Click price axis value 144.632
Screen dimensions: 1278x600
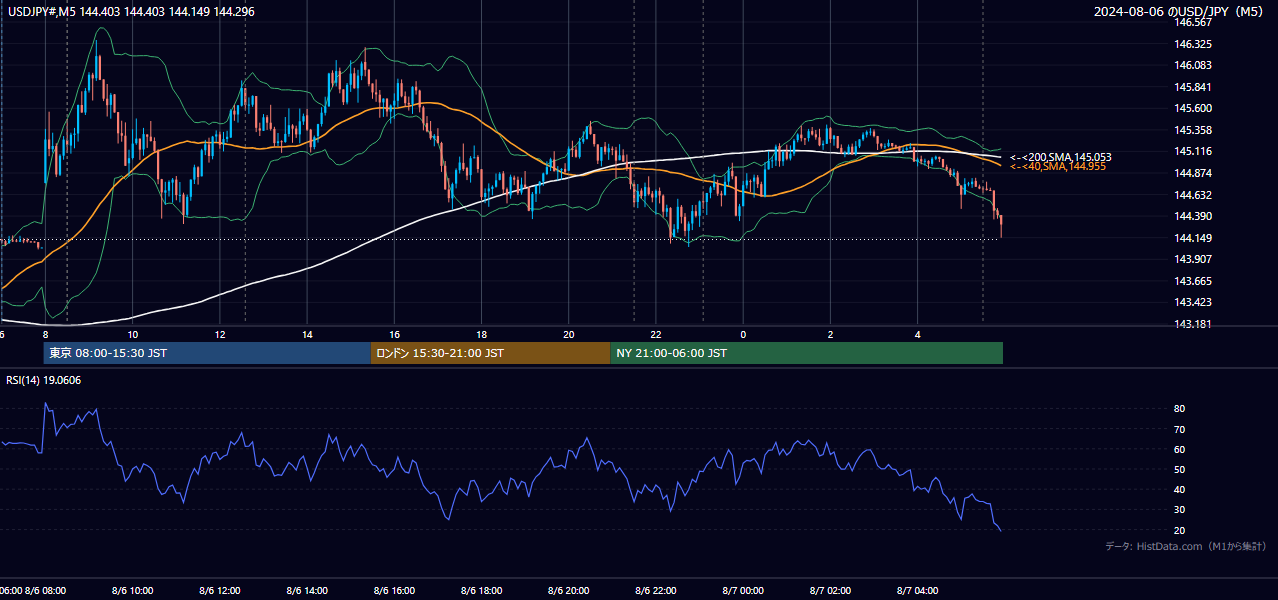(x=1192, y=195)
